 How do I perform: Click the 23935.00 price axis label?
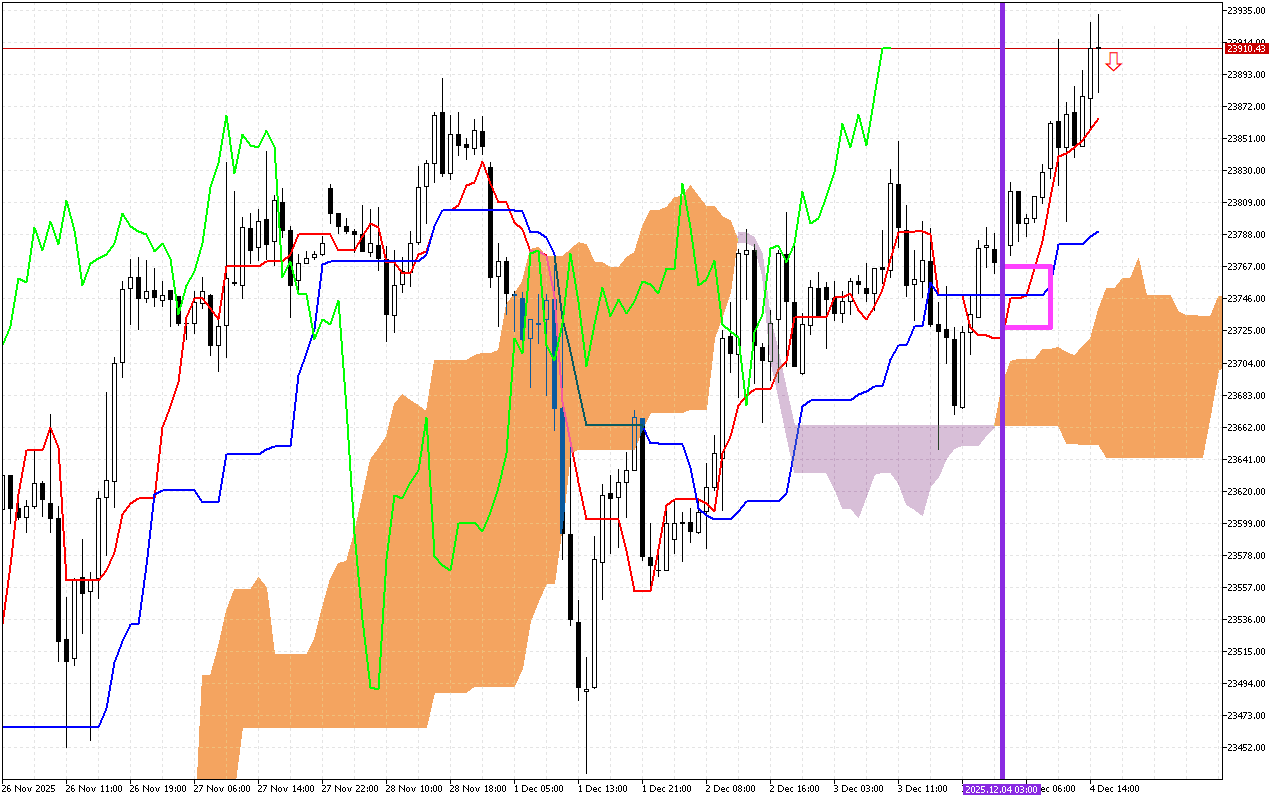coord(1246,10)
